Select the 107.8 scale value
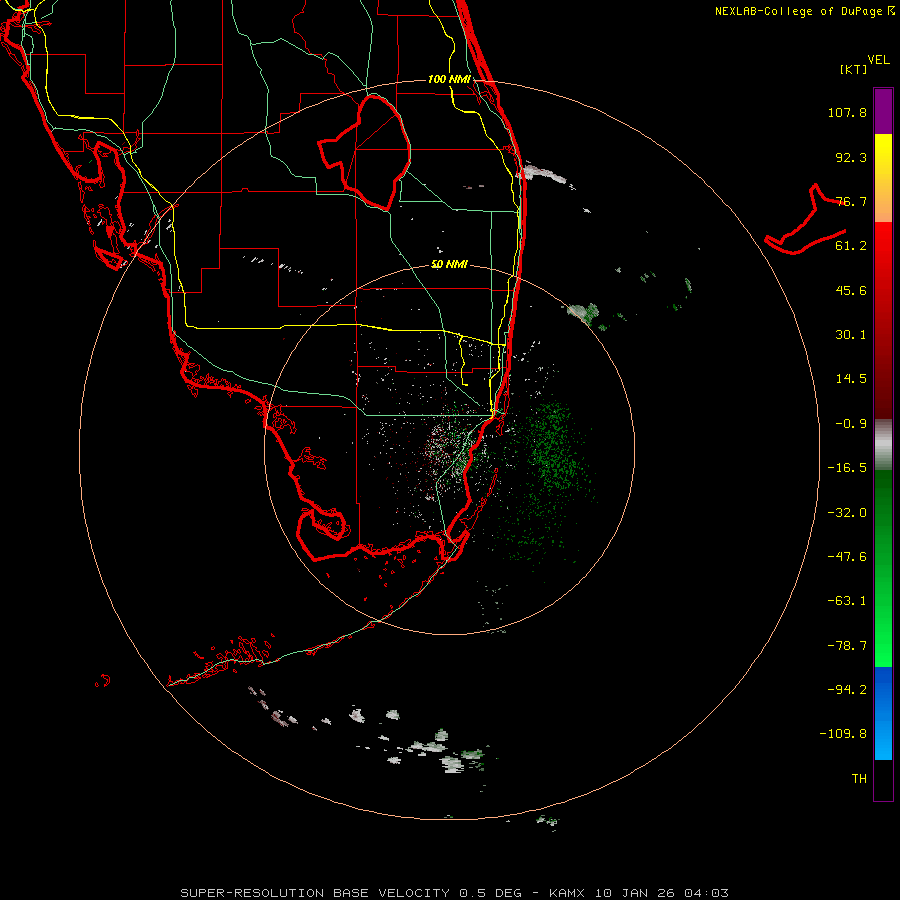 point(847,112)
